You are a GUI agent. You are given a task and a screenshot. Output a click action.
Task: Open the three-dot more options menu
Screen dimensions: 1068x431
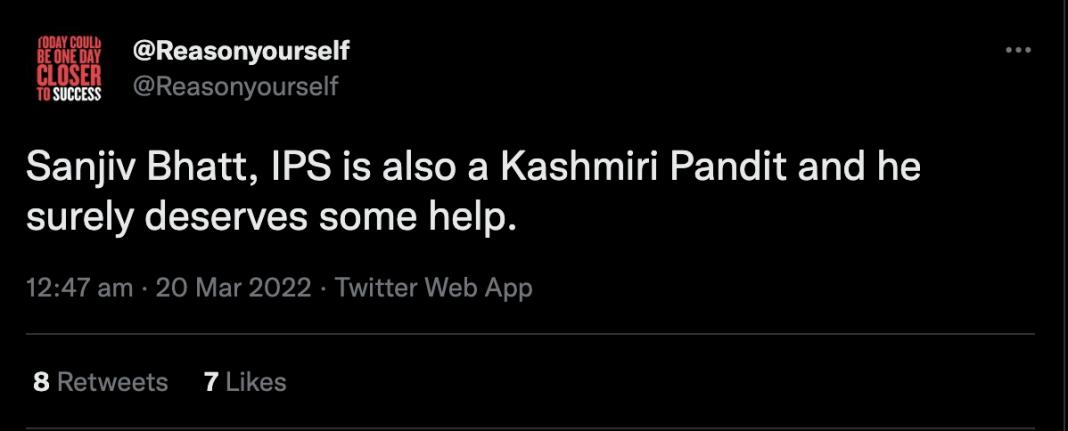tap(1017, 50)
